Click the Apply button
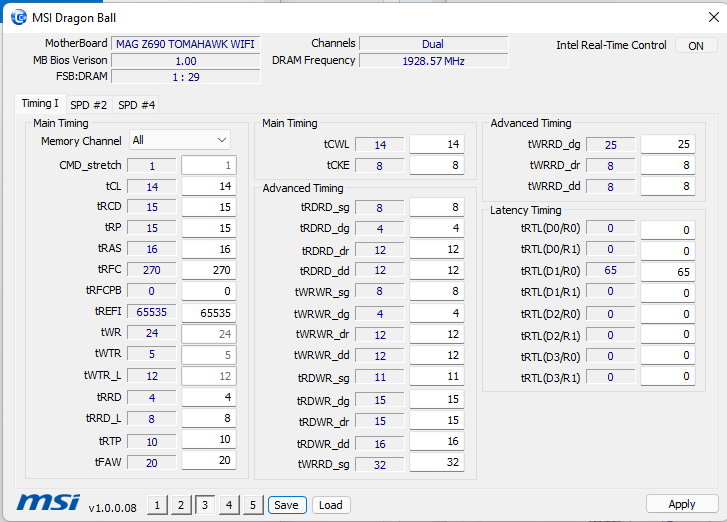 click(682, 504)
